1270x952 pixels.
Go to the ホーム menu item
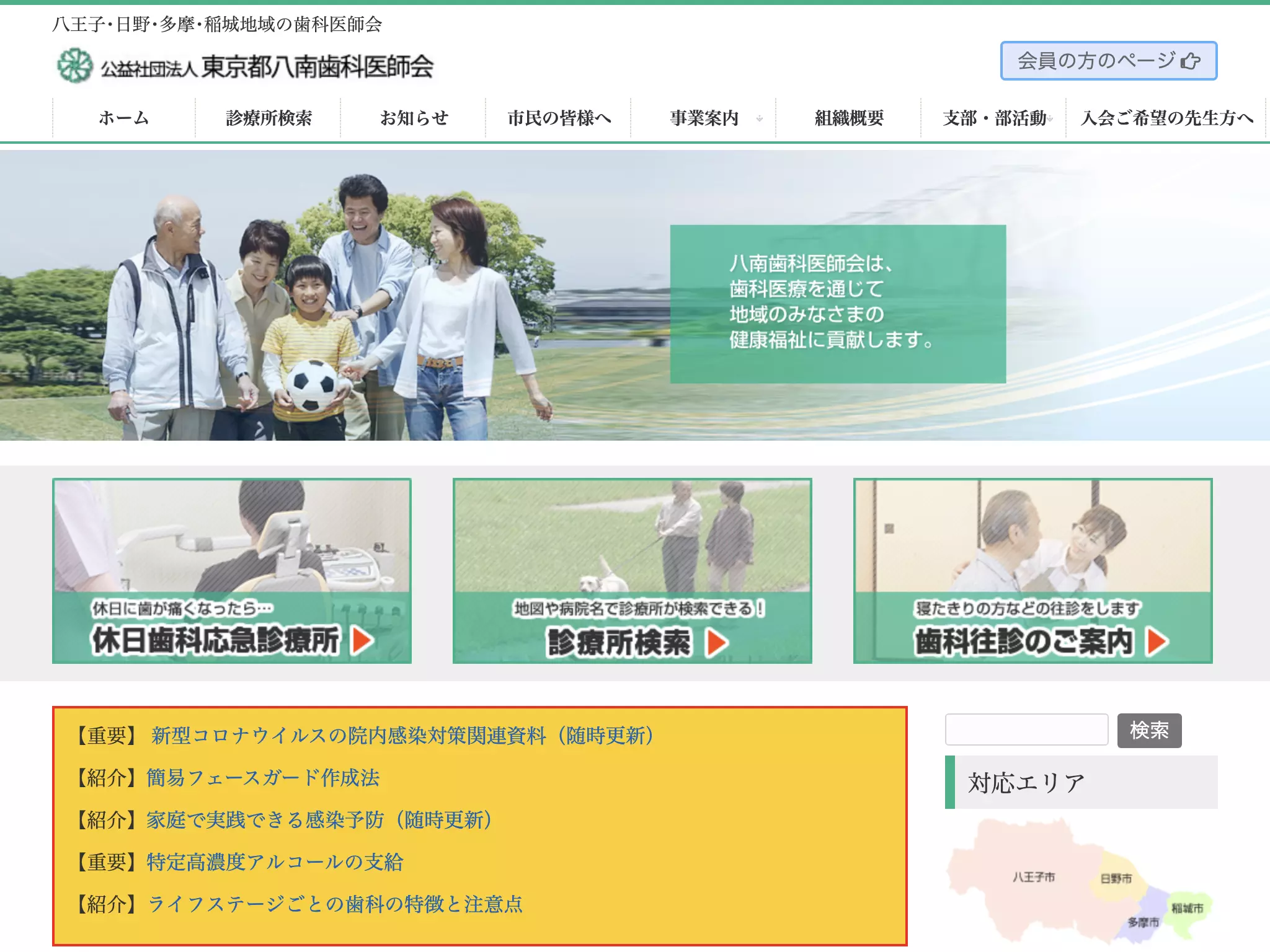[124, 118]
